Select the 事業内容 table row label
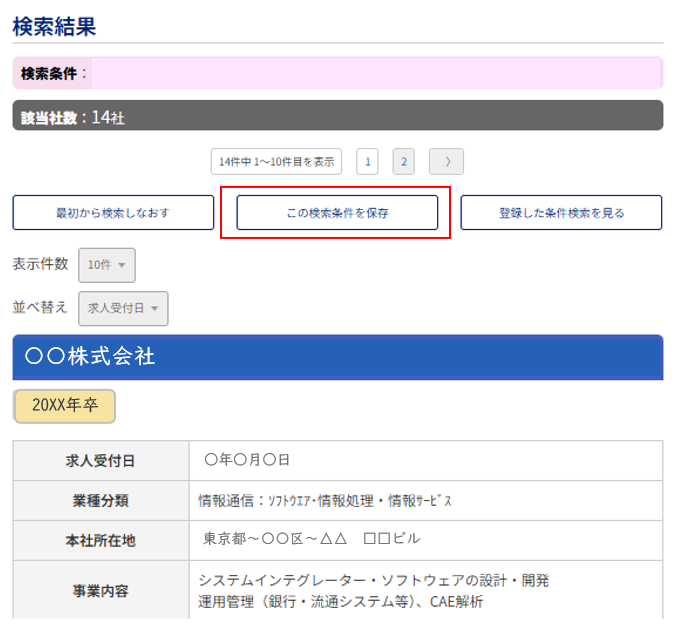 click(100, 590)
